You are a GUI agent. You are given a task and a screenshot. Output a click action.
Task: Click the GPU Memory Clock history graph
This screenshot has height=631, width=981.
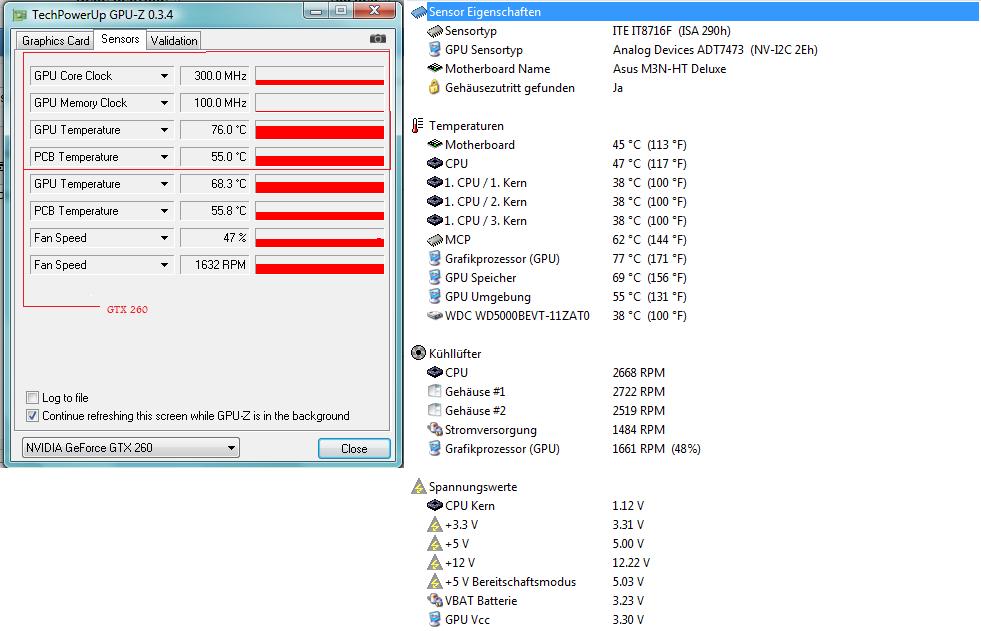tap(320, 103)
